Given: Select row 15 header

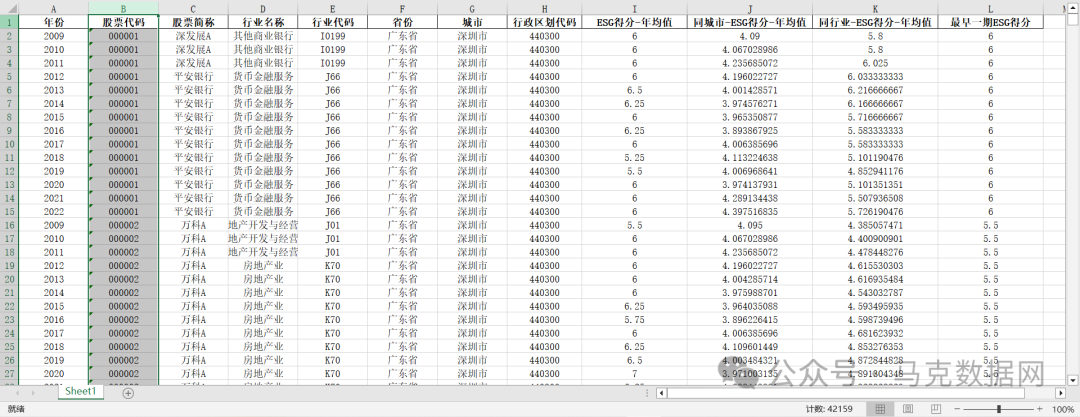Looking at the screenshot, I should click(9, 212).
